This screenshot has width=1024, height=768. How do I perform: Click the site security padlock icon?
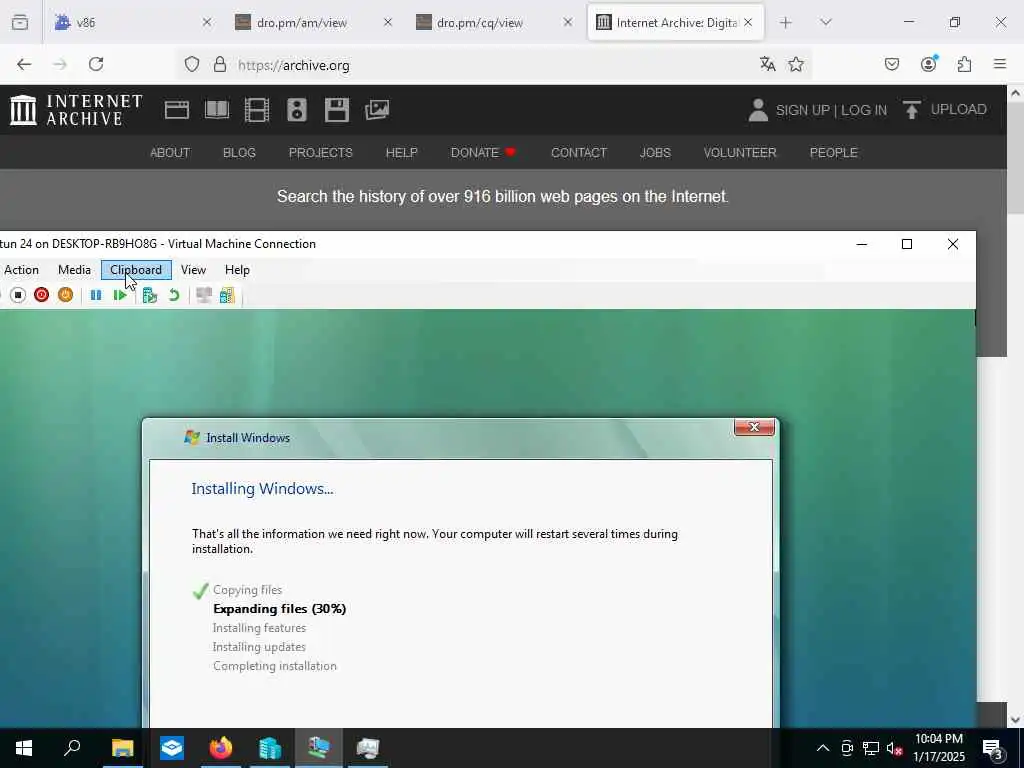click(x=220, y=65)
